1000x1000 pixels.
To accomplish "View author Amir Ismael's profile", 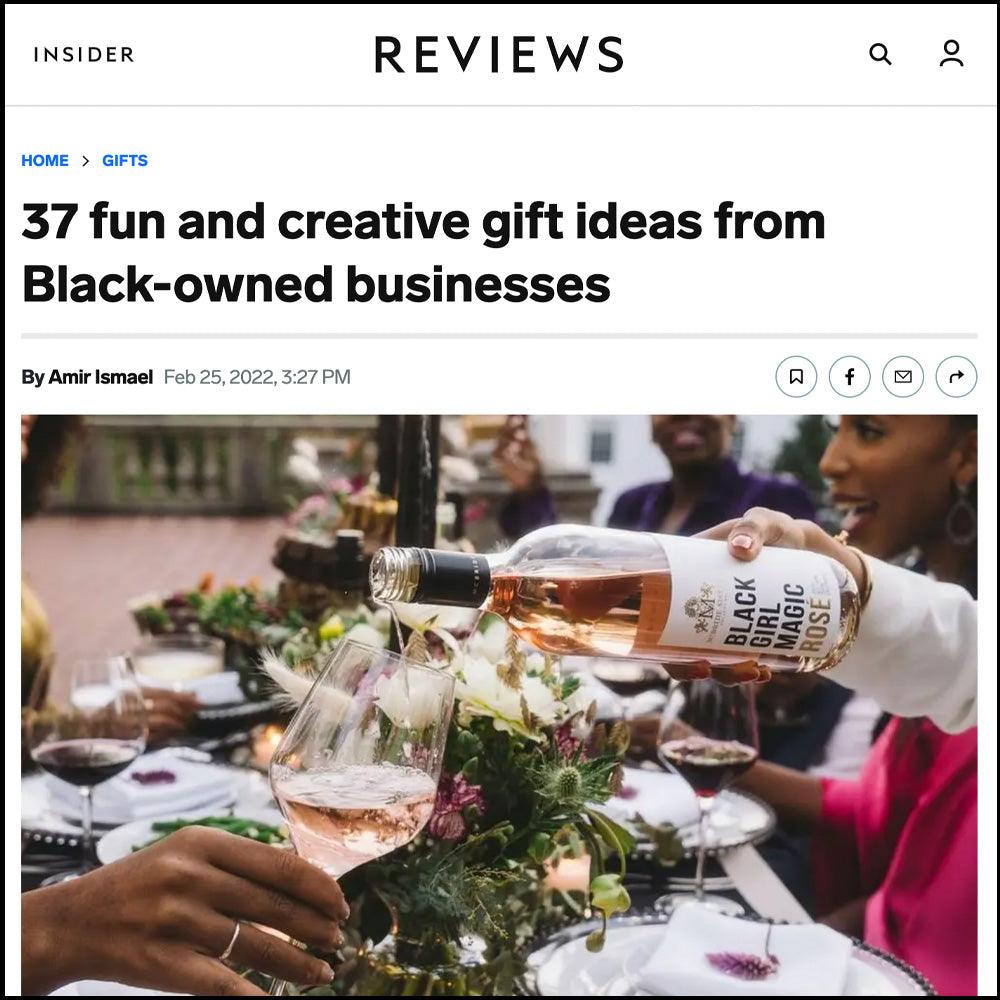I will coord(101,377).
